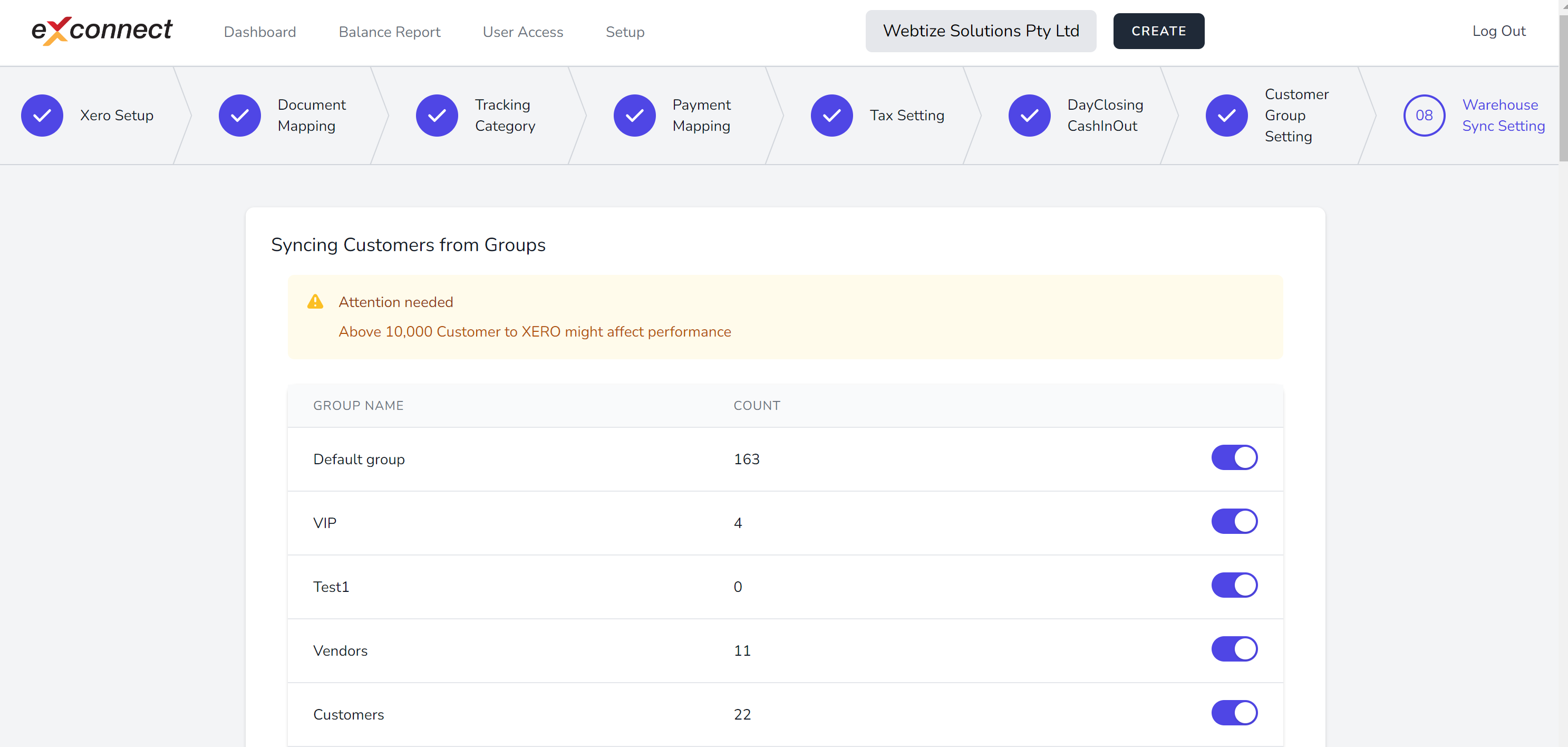Click the Above 10,000 Customer warning text

pos(535,332)
